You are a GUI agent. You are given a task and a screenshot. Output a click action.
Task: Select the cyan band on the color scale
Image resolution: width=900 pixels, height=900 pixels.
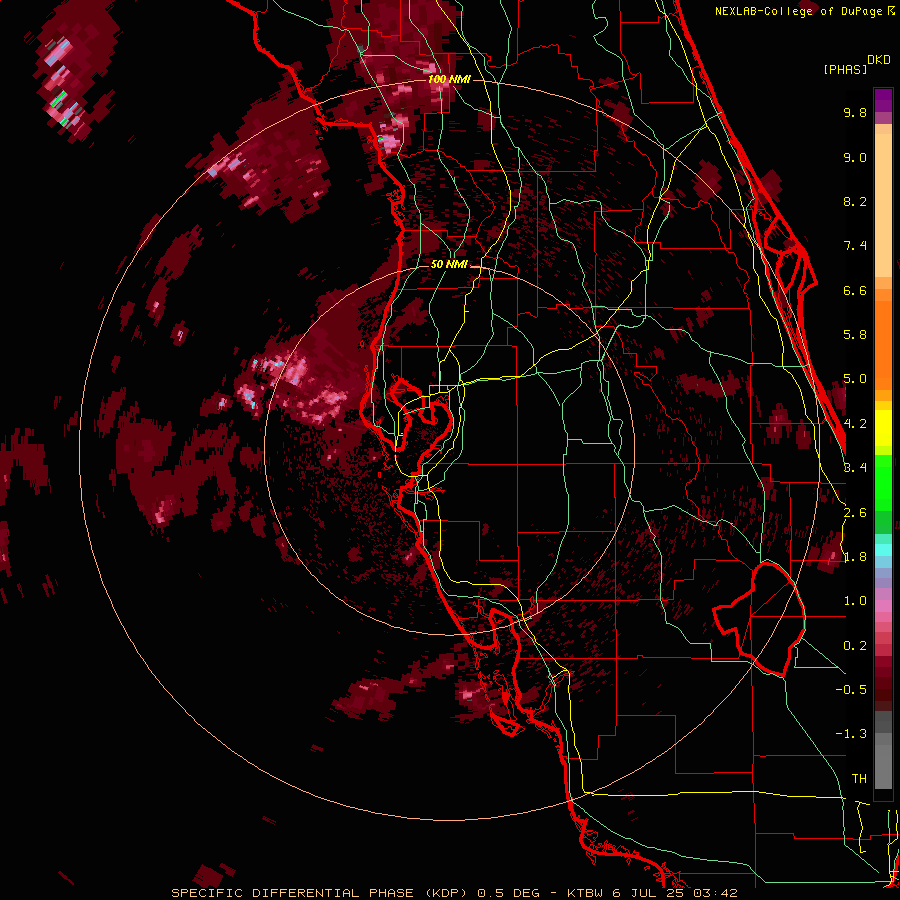click(883, 550)
